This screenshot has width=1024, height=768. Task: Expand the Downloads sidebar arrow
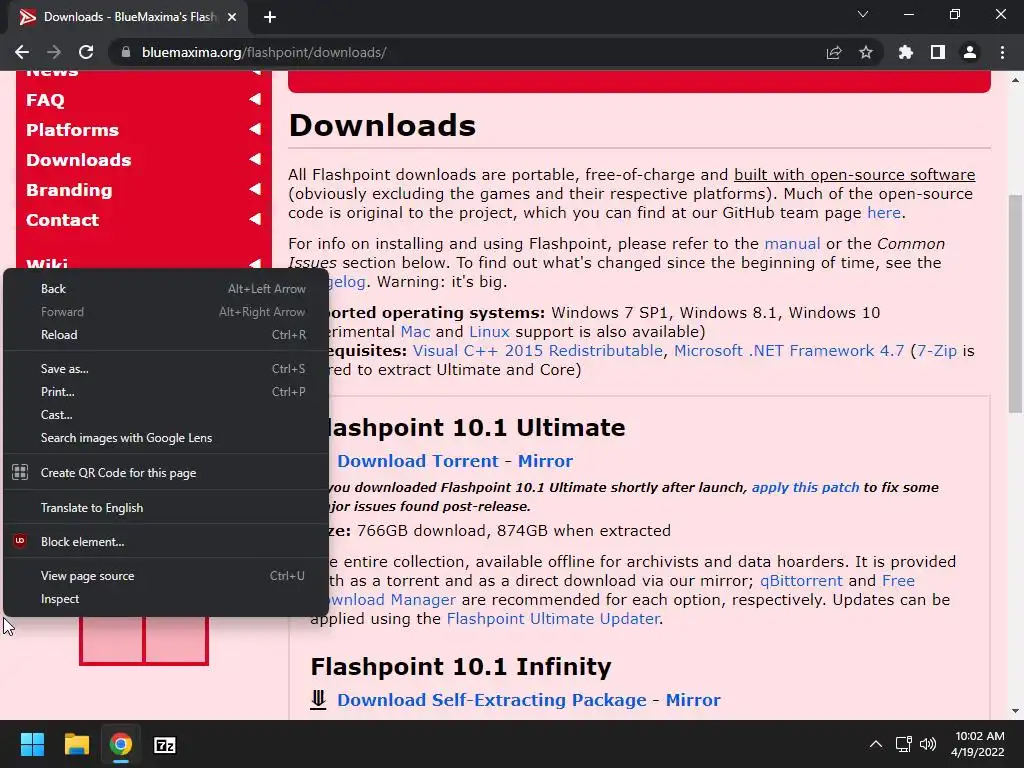(x=255, y=159)
